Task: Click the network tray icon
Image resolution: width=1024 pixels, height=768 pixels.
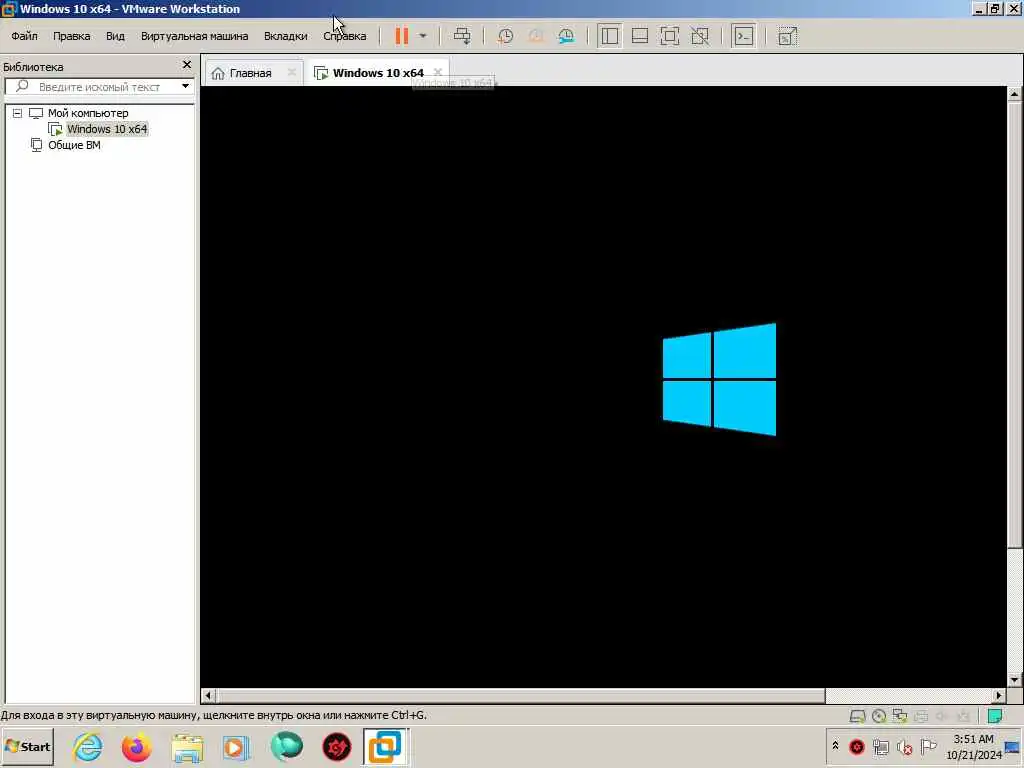Action: (x=880, y=747)
